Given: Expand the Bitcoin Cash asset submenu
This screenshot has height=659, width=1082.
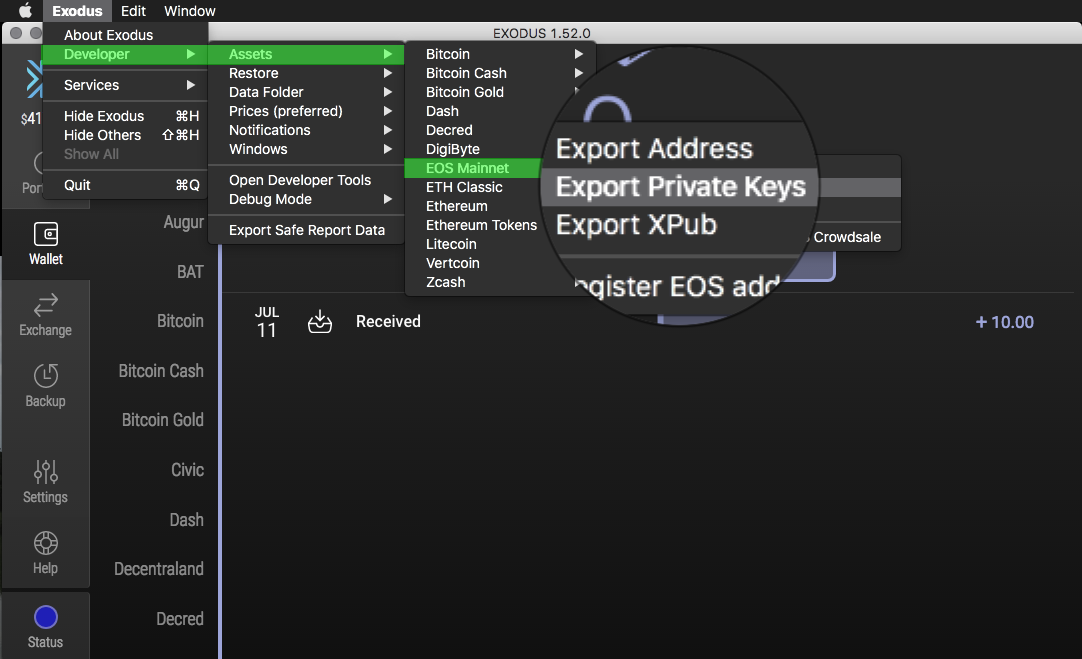Looking at the screenshot, I should click(500, 72).
